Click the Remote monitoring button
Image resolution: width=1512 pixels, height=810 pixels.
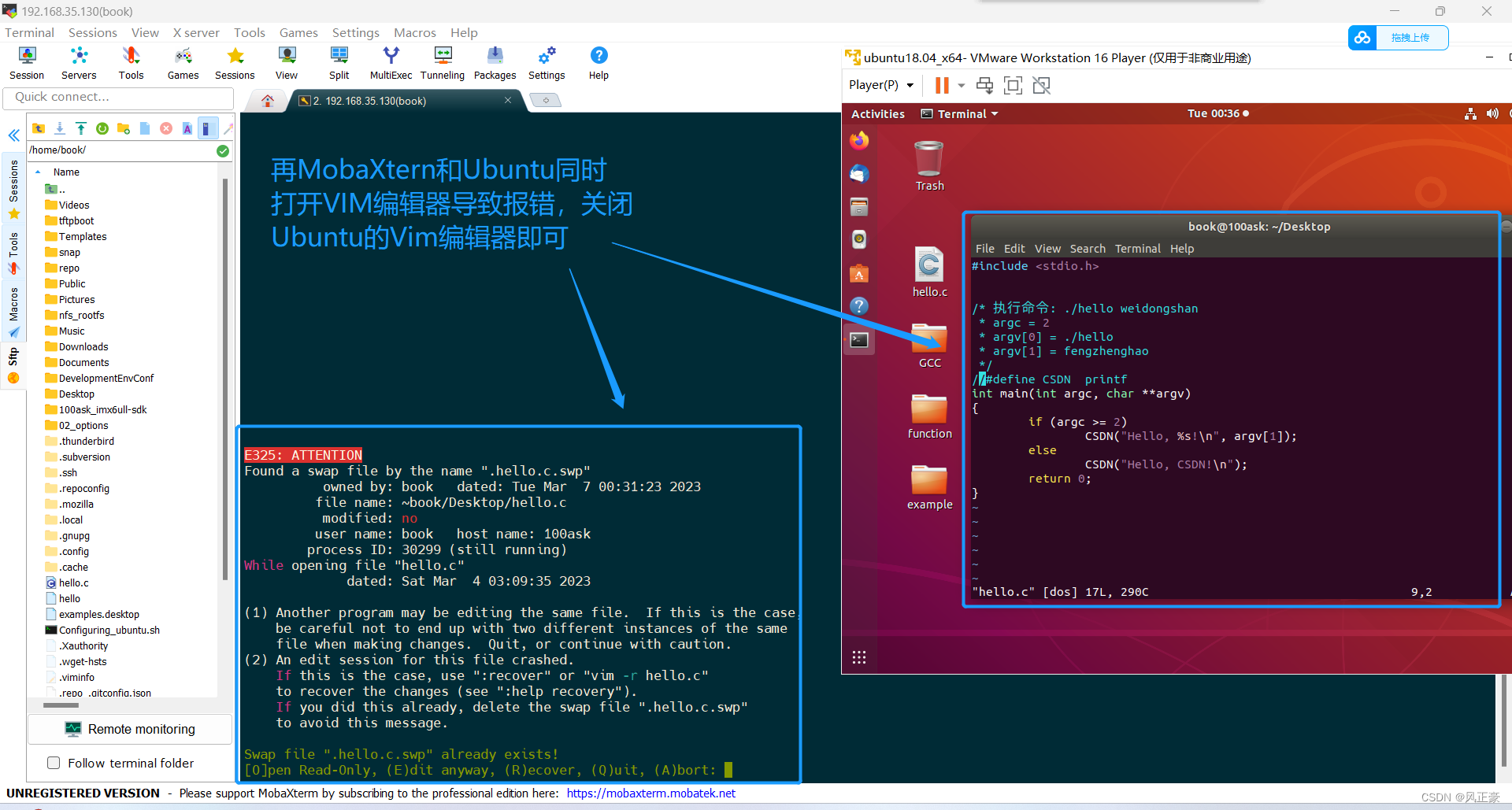[x=130, y=729]
